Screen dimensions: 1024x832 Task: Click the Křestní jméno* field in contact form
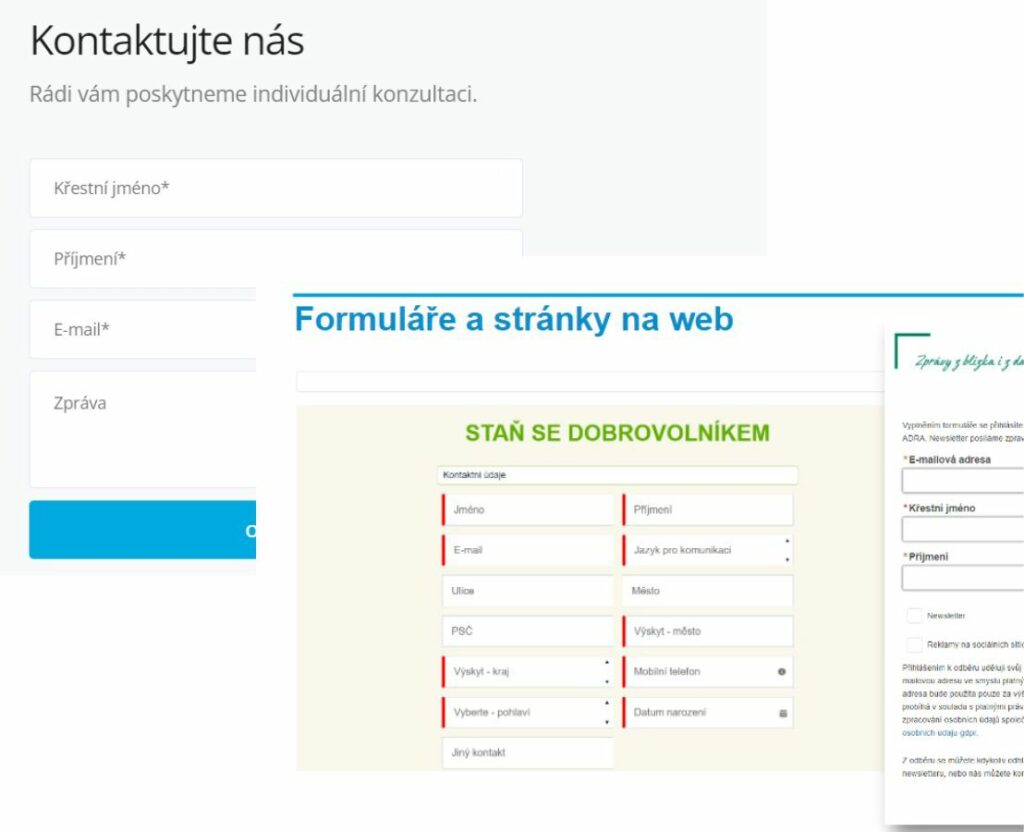pyautogui.click(x=275, y=188)
